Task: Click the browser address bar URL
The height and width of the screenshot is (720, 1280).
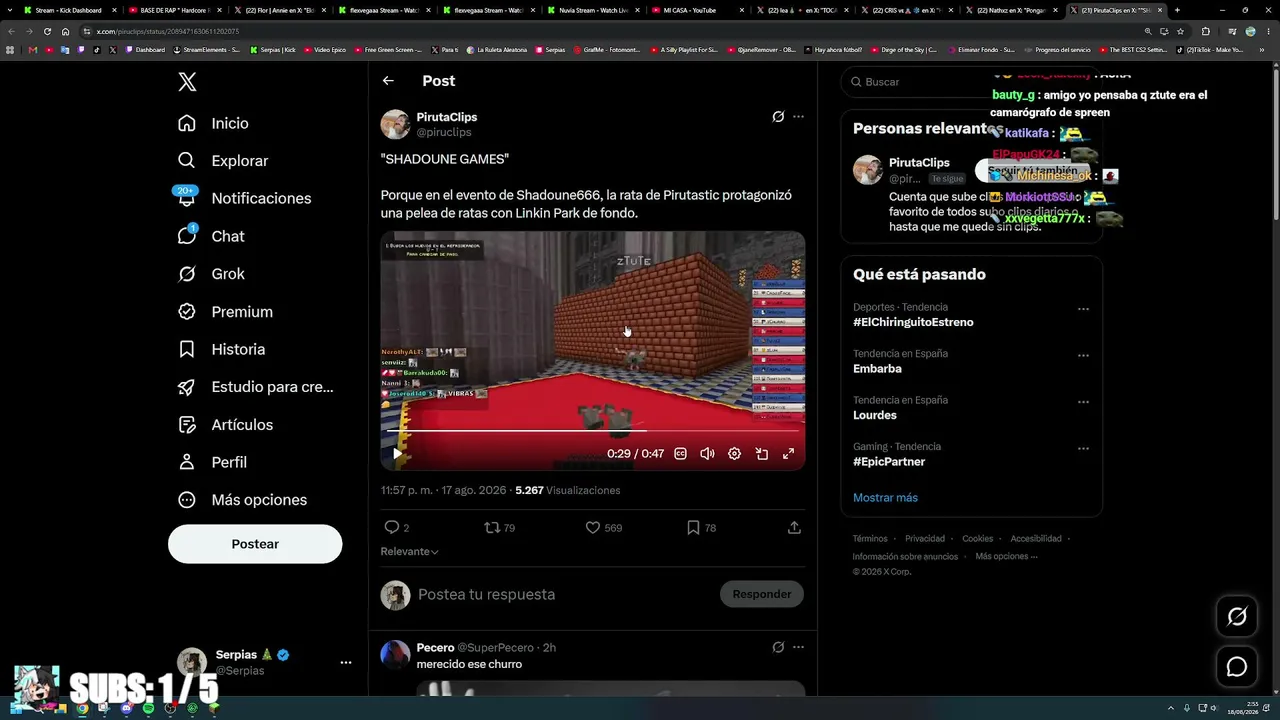Action: click(168, 31)
